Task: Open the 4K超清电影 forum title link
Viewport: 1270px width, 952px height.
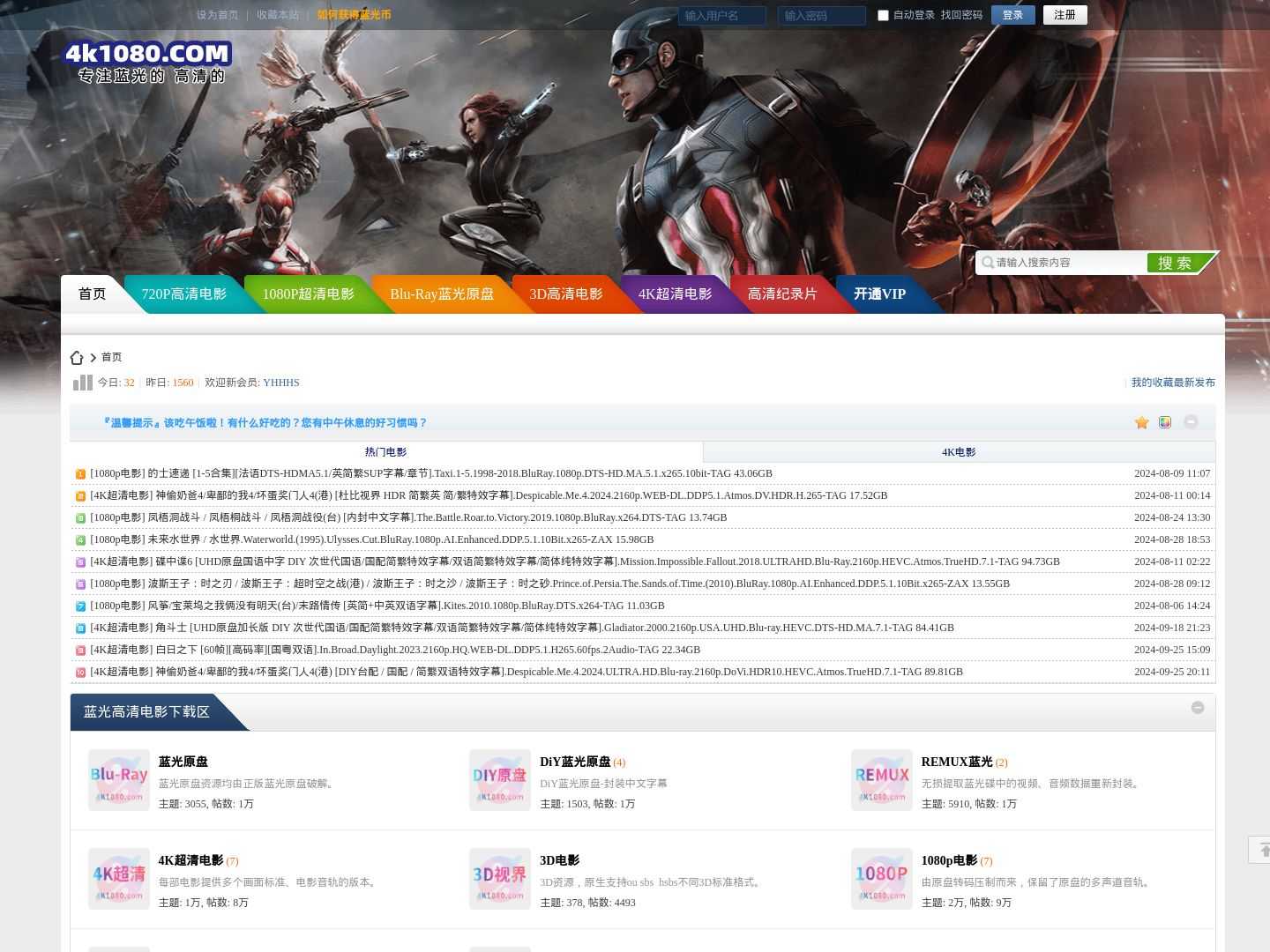Action: click(190, 860)
